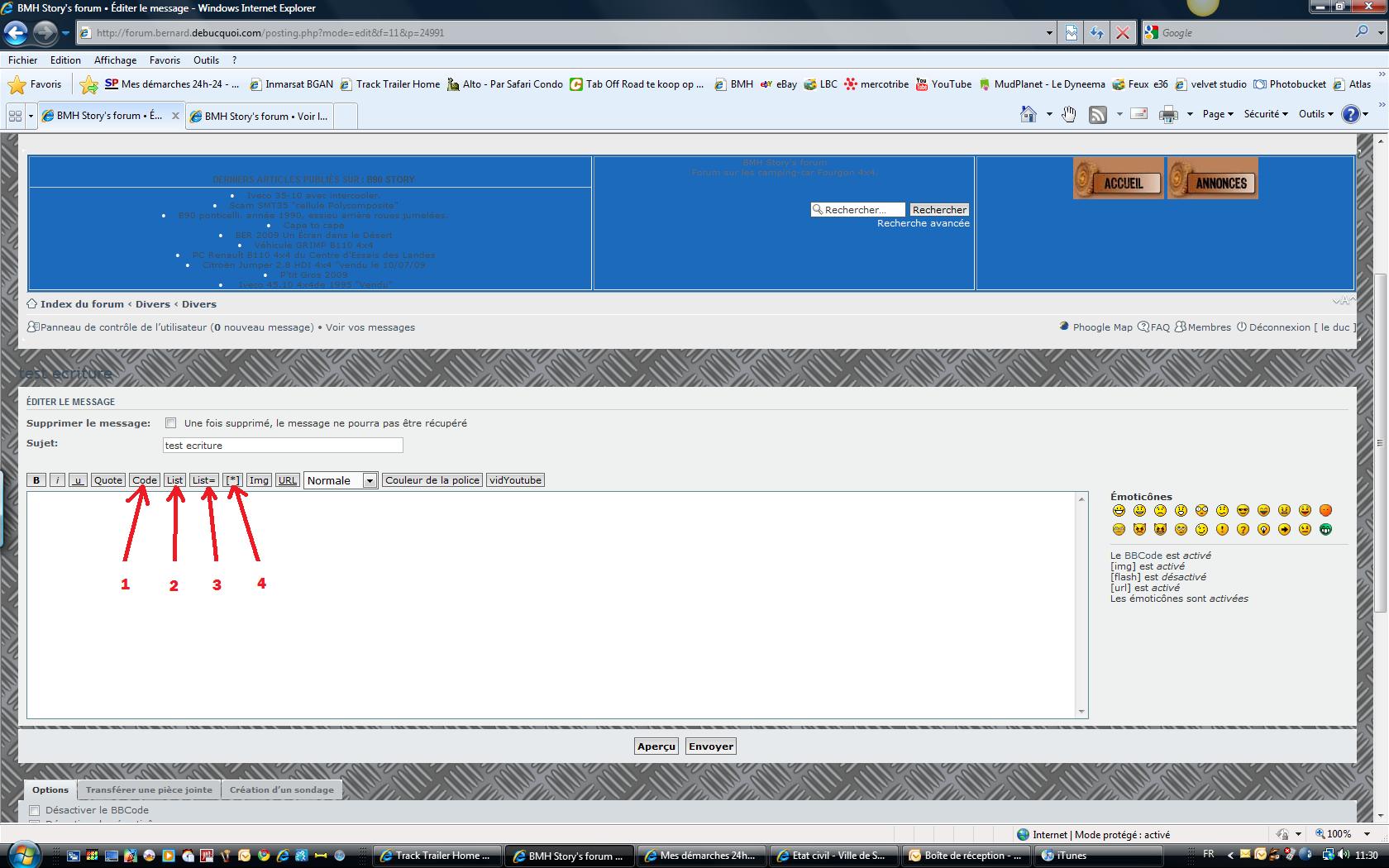Image resolution: width=1389 pixels, height=868 pixels.
Task: Click the Couleur de la police button
Action: tap(432, 480)
